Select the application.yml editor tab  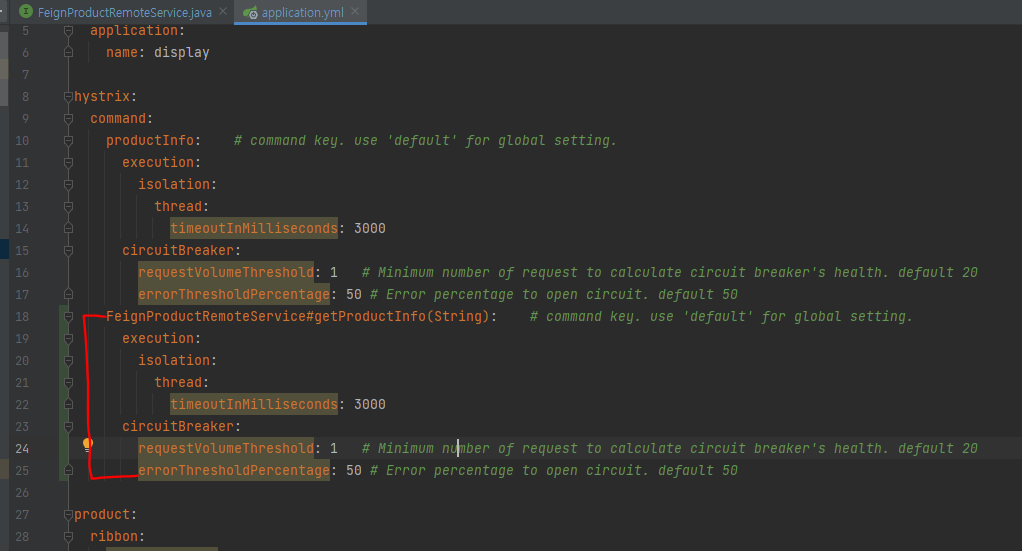click(302, 12)
